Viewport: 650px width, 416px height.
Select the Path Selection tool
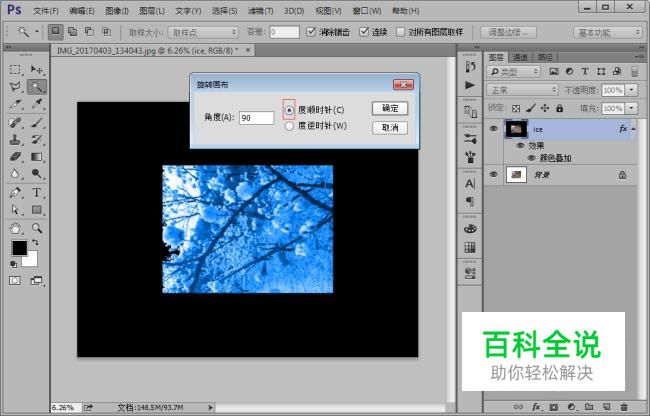(15, 210)
